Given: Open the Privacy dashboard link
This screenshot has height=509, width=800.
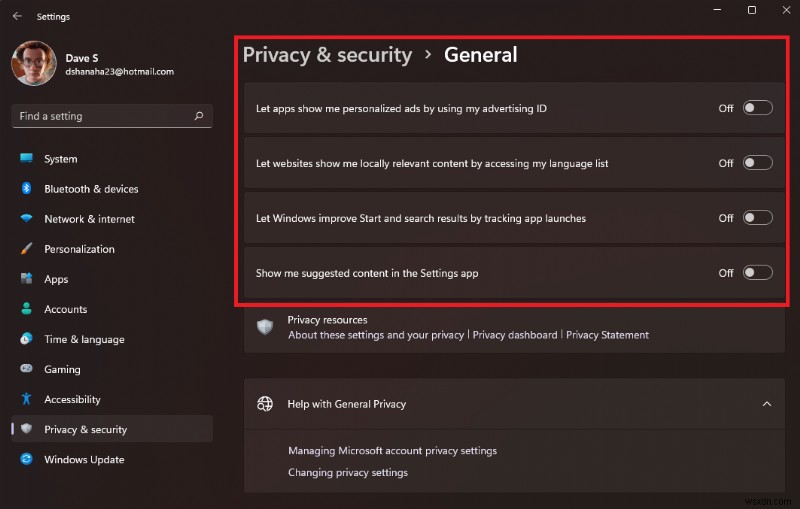Looking at the screenshot, I should [x=515, y=335].
